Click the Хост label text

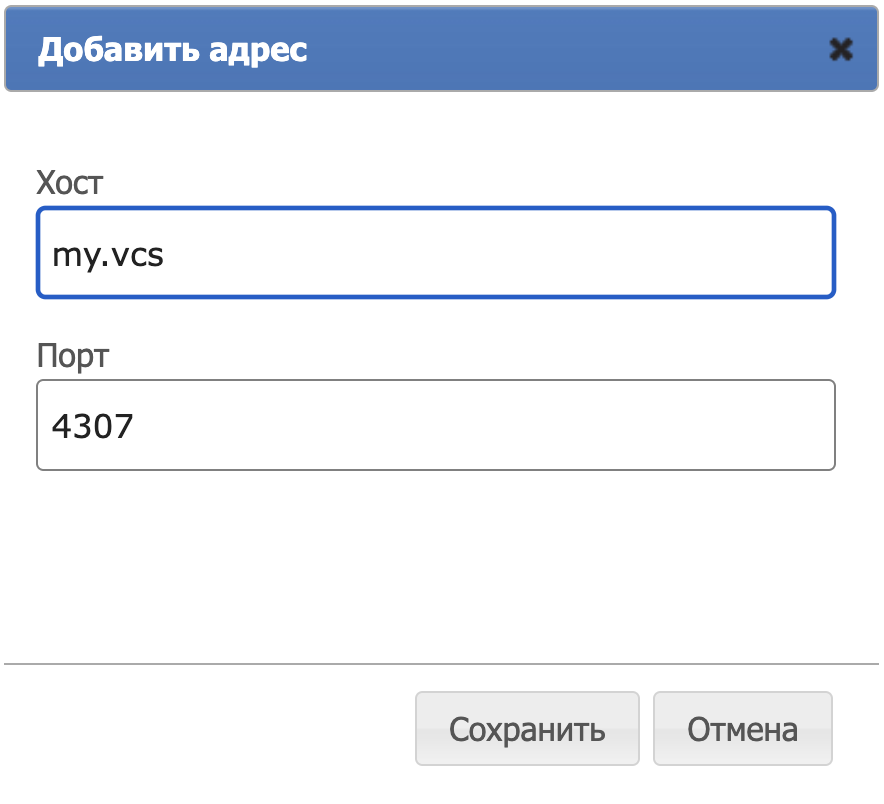[70, 183]
